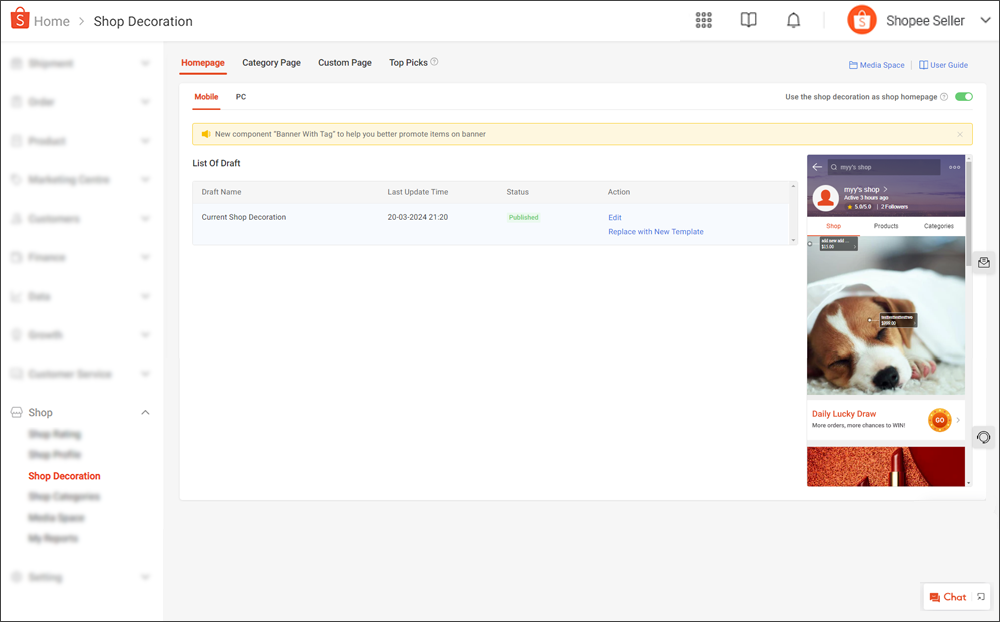Click the Chat panel expand icon
Viewport: 1000px width, 622px height.
(x=981, y=597)
